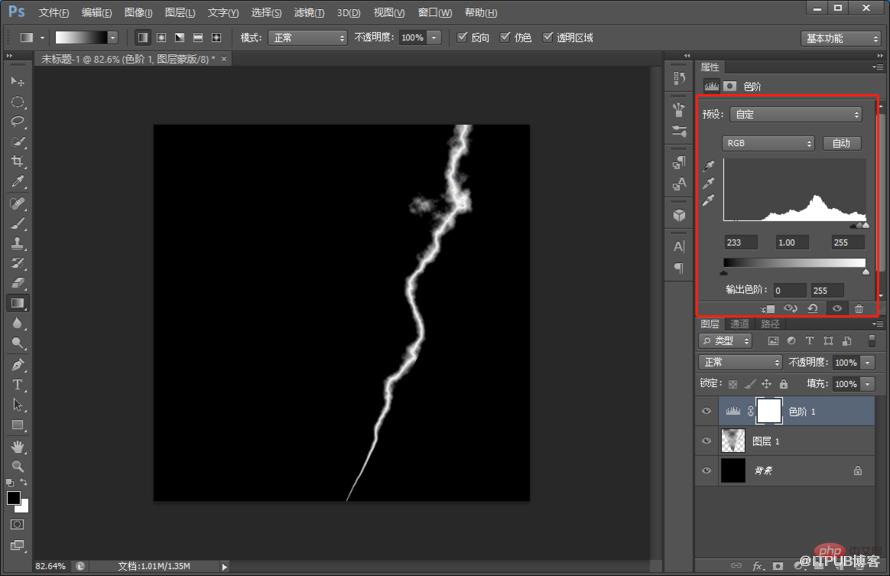Viewport: 890px width, 576px height.
Task: Select the Pen tool
Action: [x=18, y=364]
